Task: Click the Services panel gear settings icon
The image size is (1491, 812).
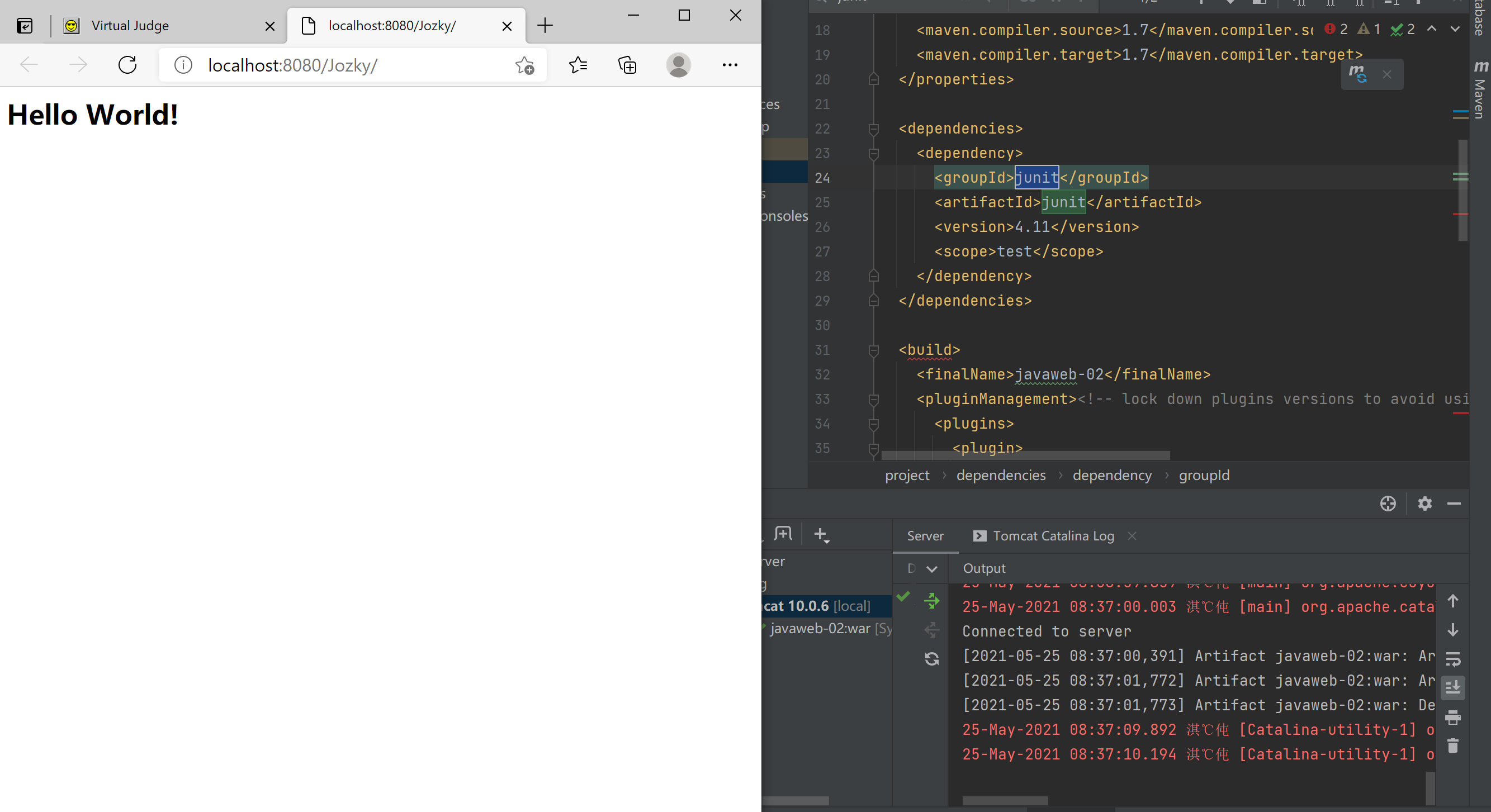Action: pos(1424,504)
